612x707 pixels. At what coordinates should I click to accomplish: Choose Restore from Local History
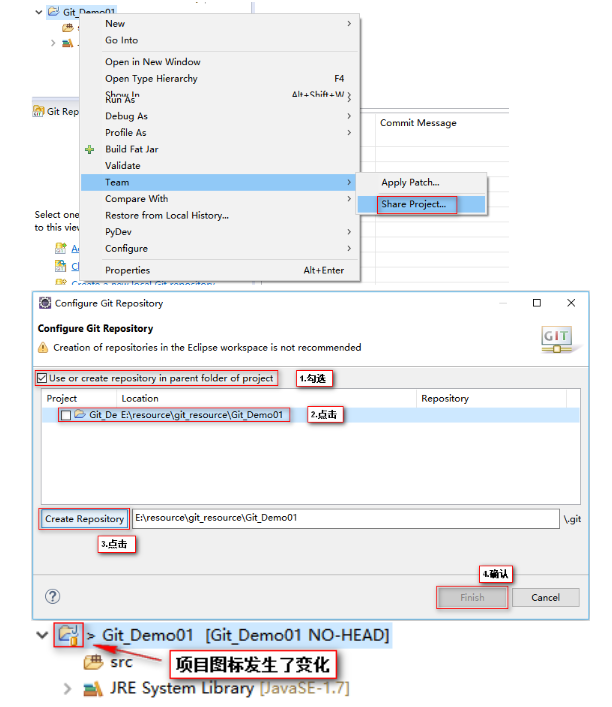220,216
